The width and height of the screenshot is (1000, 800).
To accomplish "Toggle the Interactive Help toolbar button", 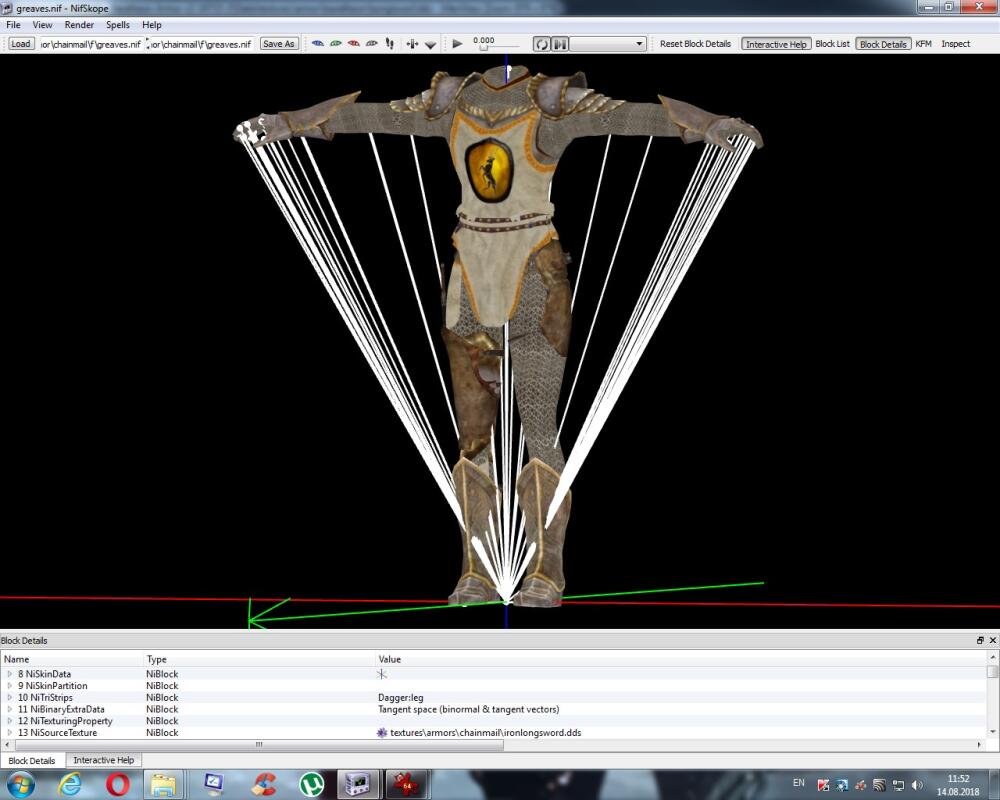I will [776, 44].
